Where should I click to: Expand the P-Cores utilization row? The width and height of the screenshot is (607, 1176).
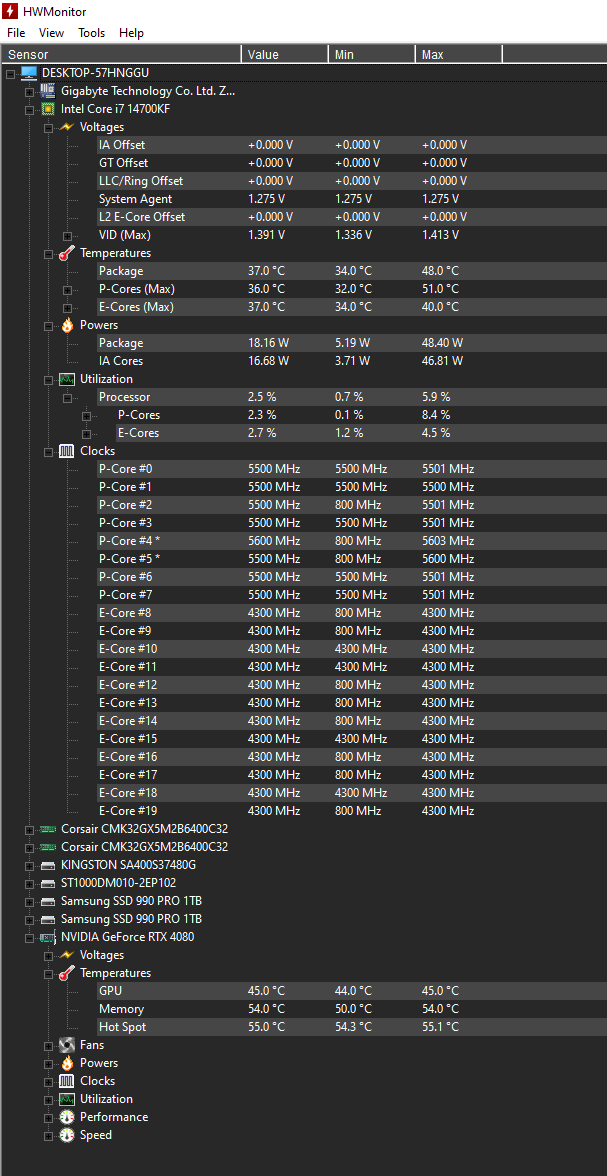pyautogui.click(x=86, y=416)
